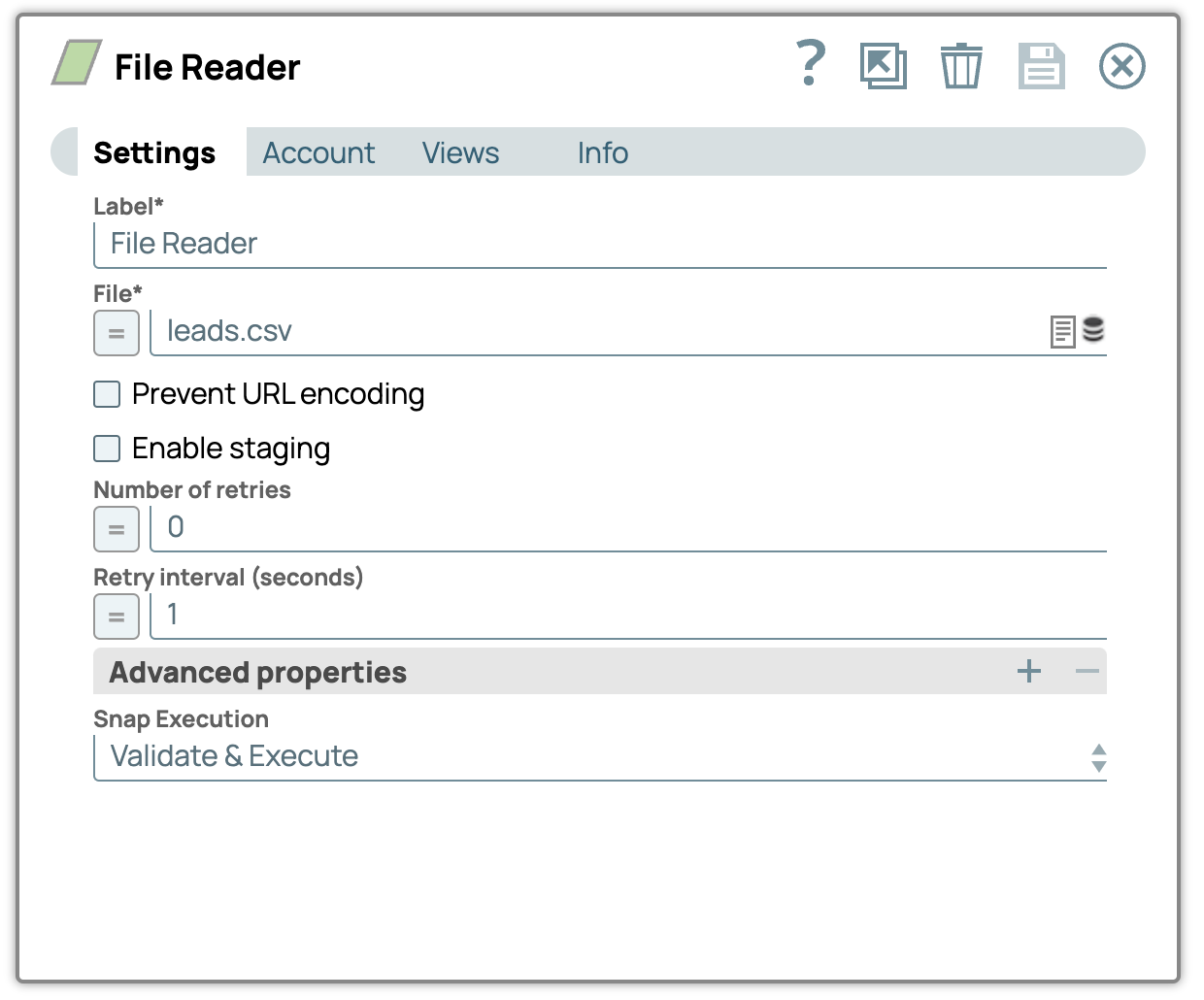The image size is (1204, 1000).
Task: Click the Label input field
Action: tap(599, 244)
